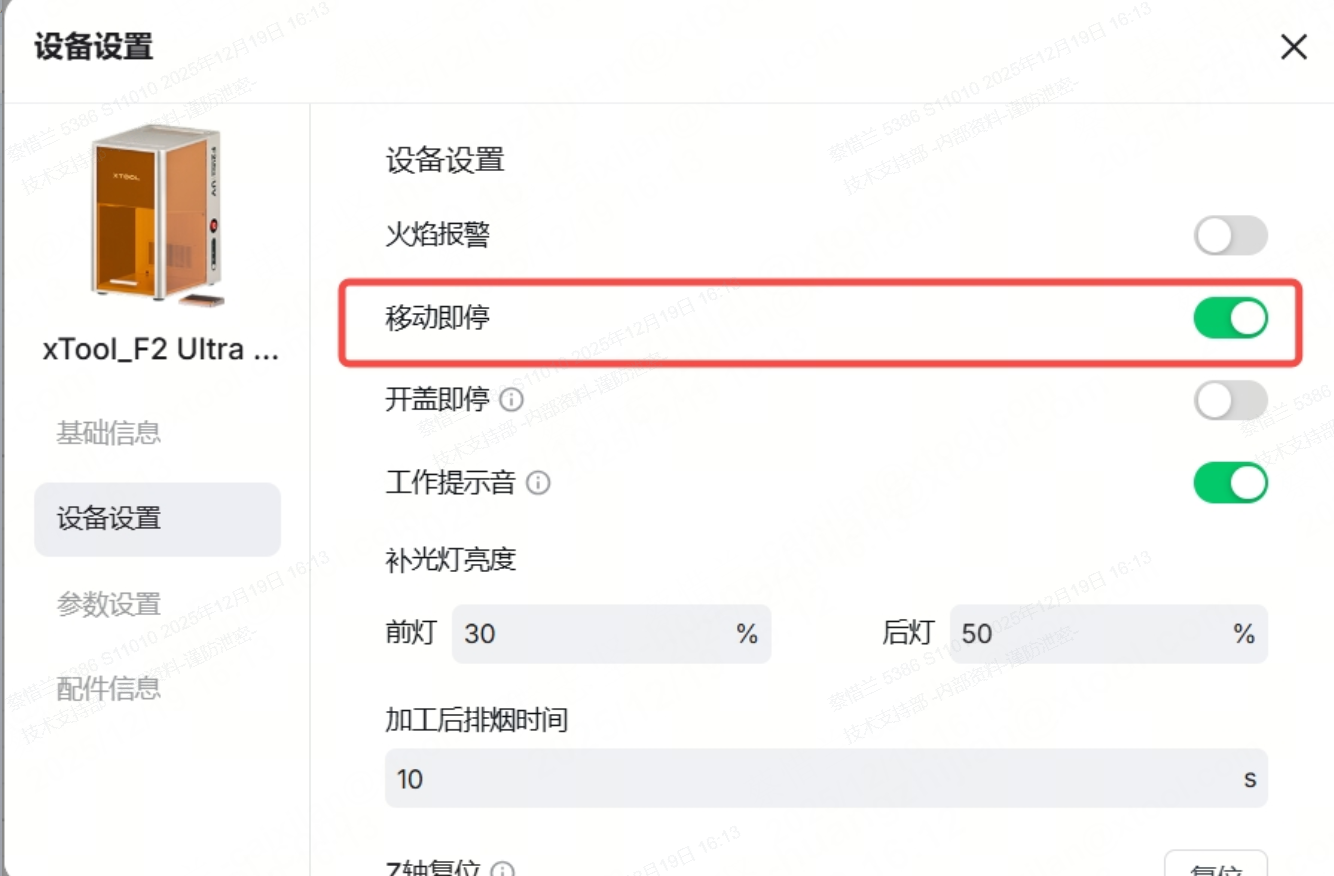Switch to the 参数设置 sidebar item
This screenshot has height=876, width=1334.
109,604
